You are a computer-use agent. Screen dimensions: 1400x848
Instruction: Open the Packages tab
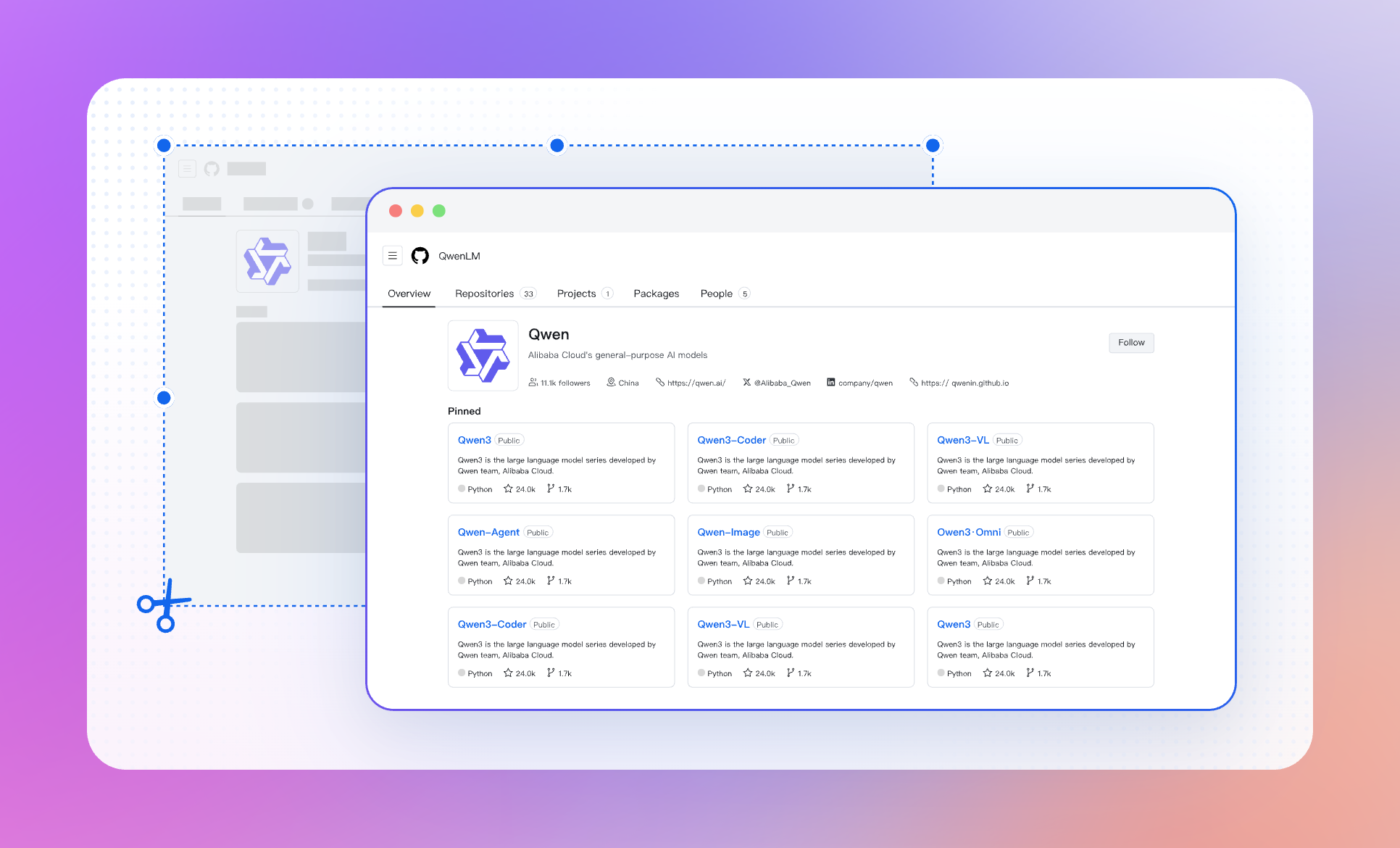pyautogui.click(x=656, y=294)
